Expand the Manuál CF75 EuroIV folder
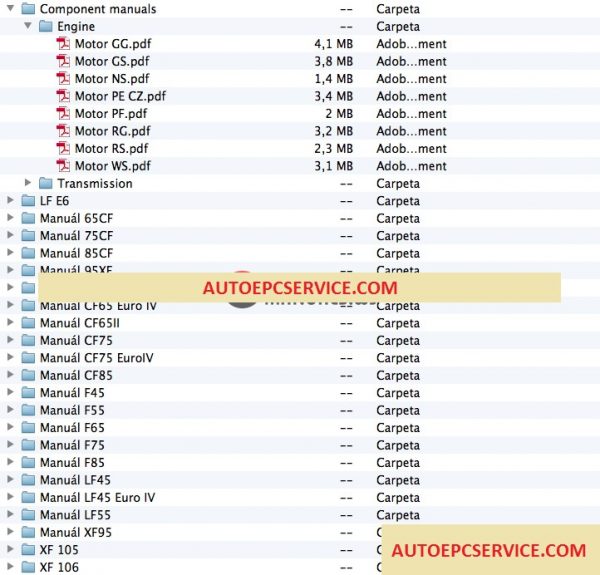Viewport: 600px width, 575px height. [10, 357]
